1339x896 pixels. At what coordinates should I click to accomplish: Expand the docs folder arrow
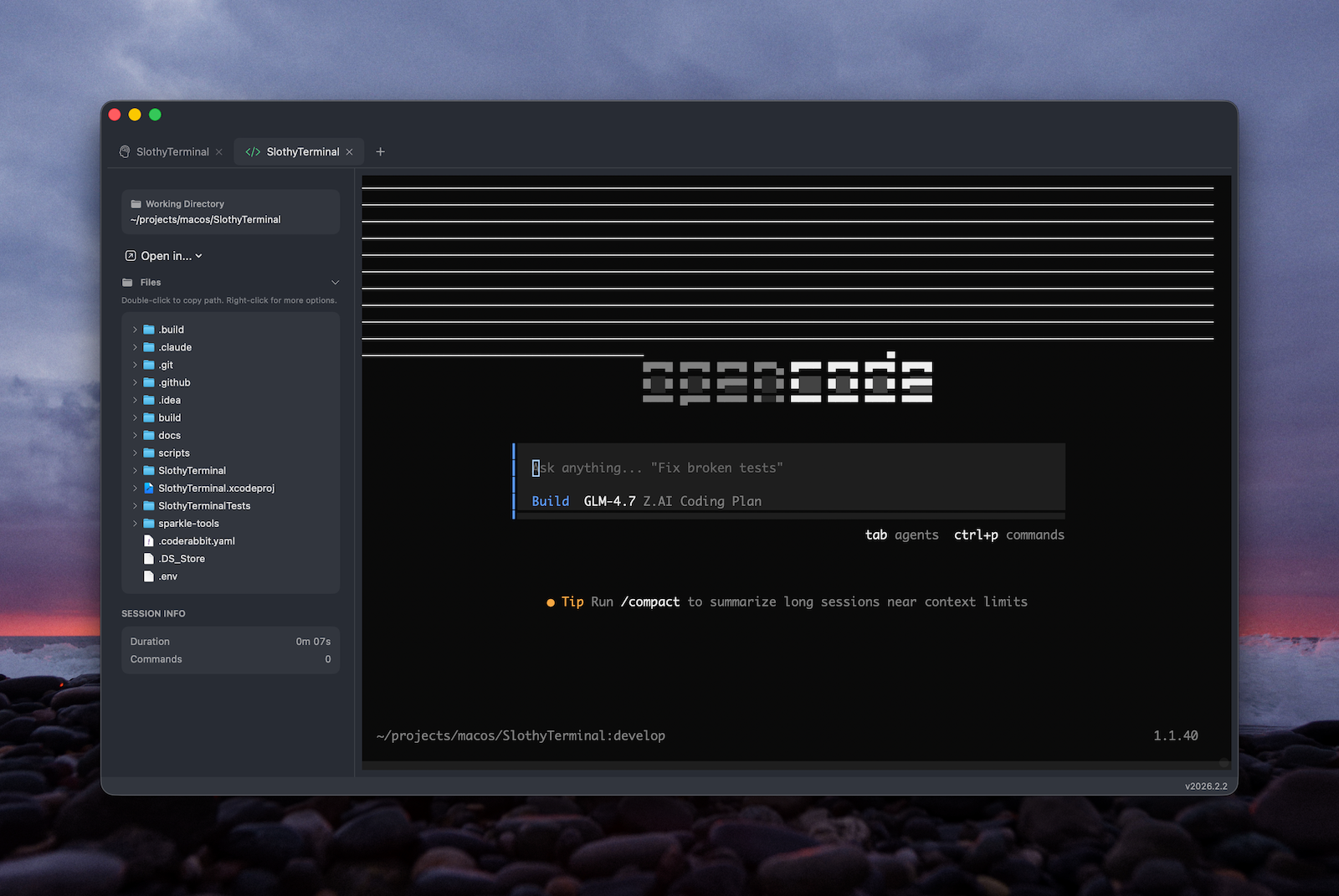[135, 436]
